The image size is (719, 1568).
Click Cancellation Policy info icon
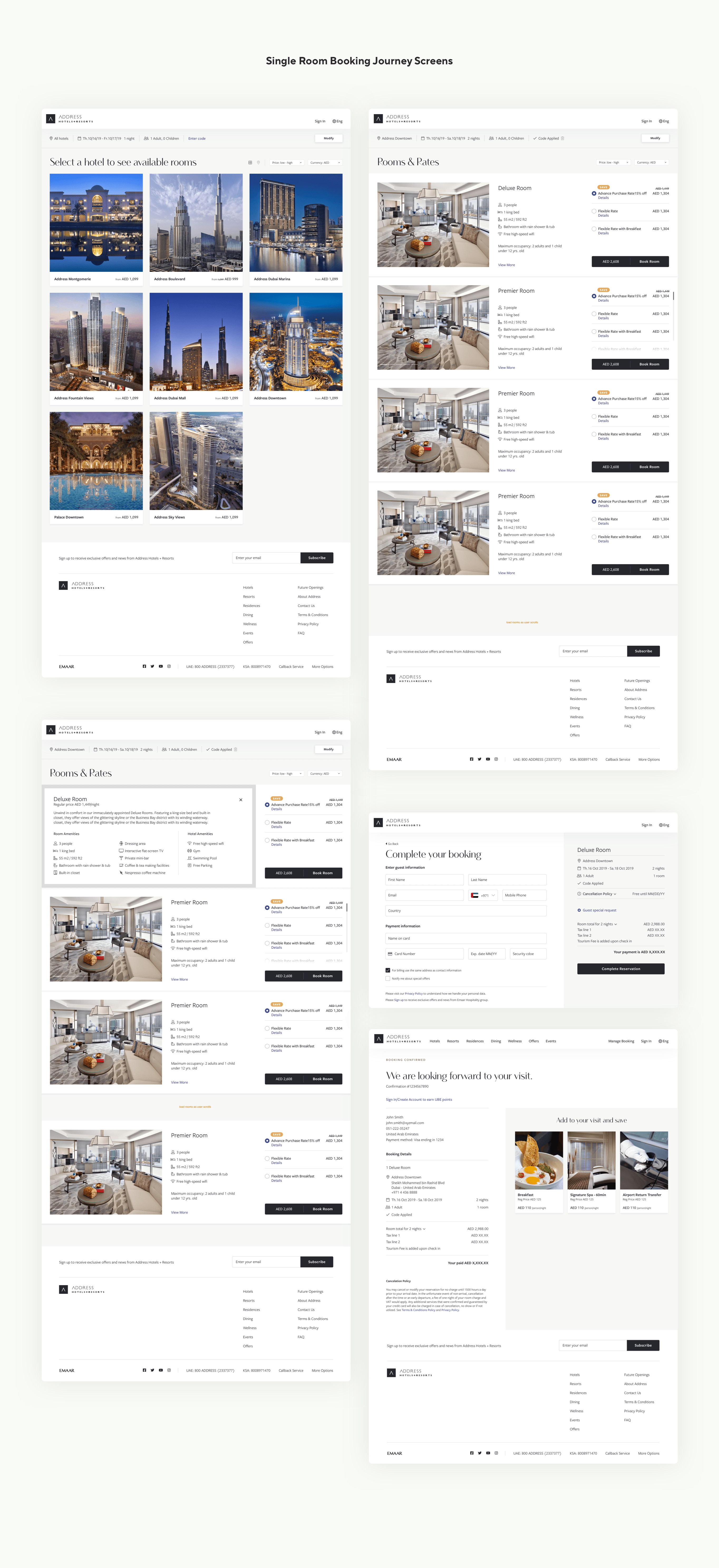[x=579, y=894]
